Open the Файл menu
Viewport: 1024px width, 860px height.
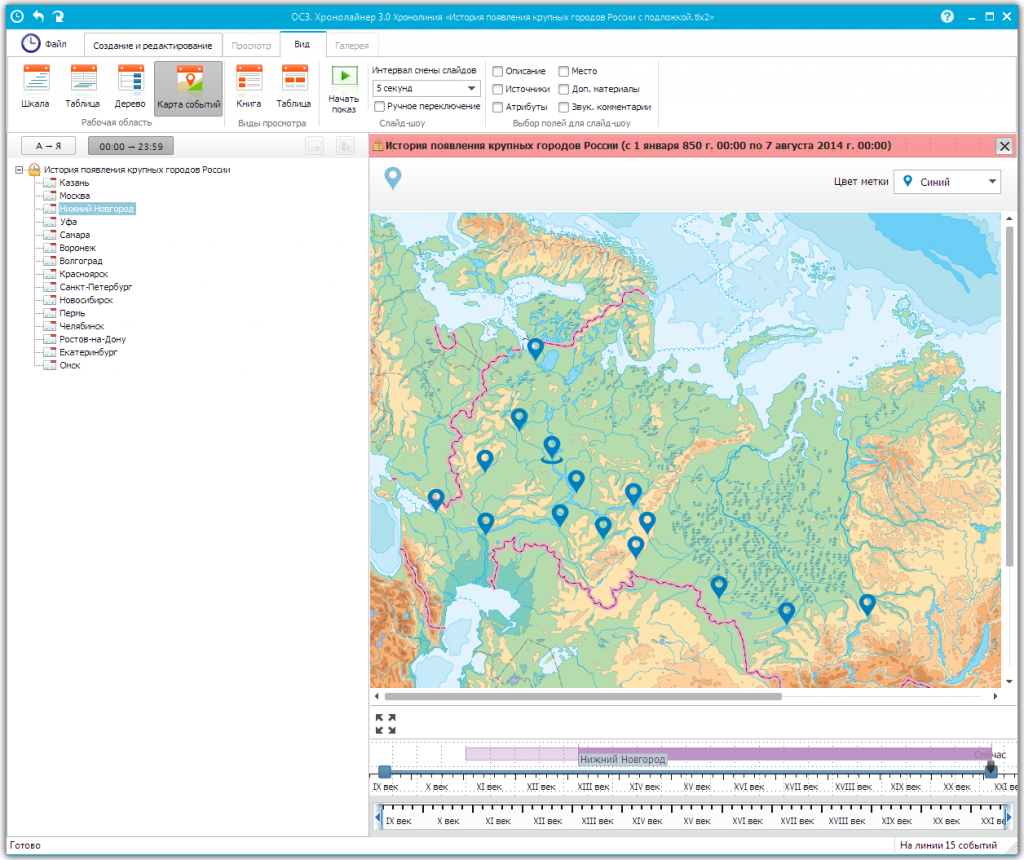(x=45, y=44)
